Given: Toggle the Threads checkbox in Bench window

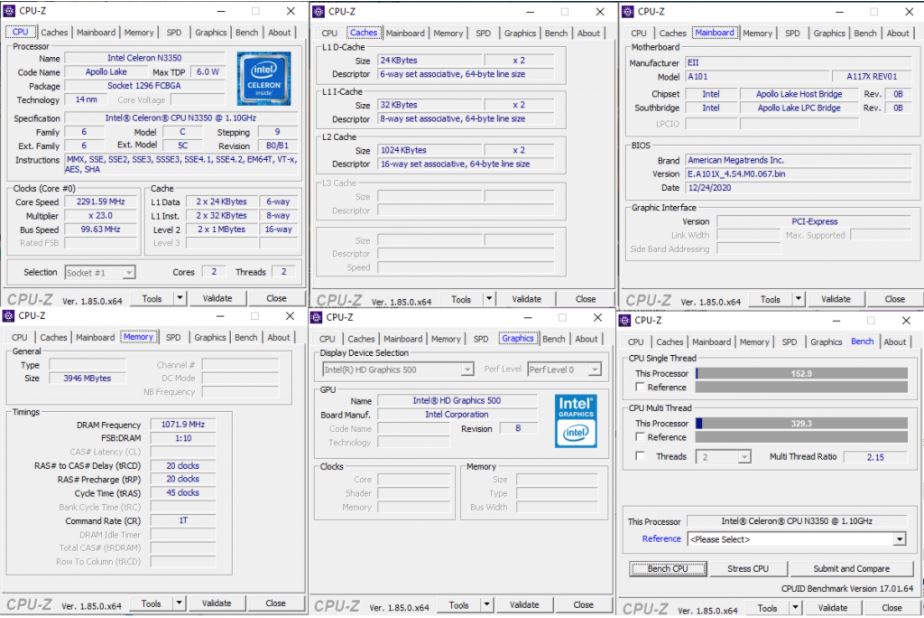Looking at the screenshot, I should tap(640, 456).
